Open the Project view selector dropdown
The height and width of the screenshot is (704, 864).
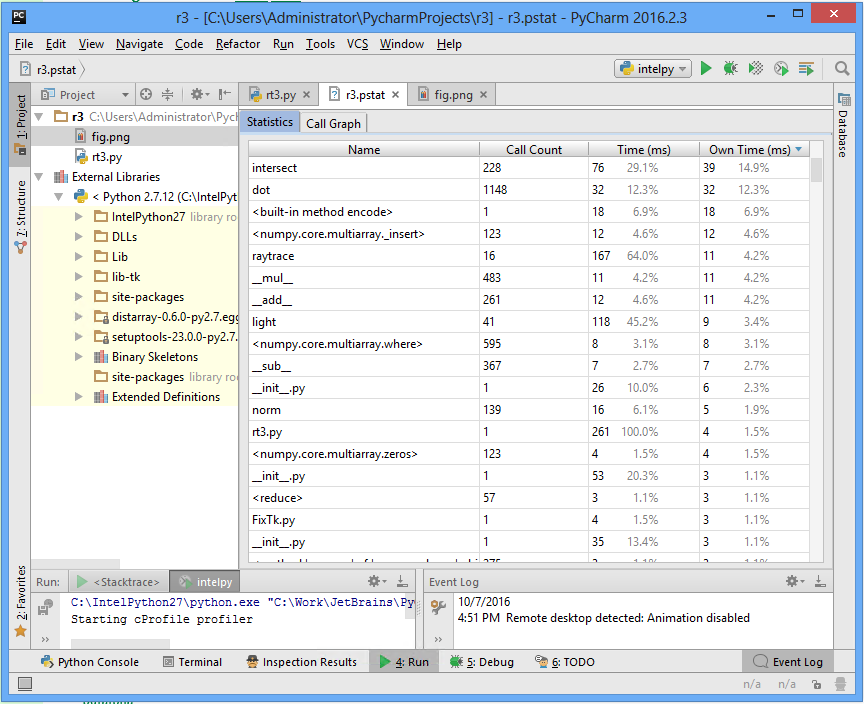pos(85,95)
